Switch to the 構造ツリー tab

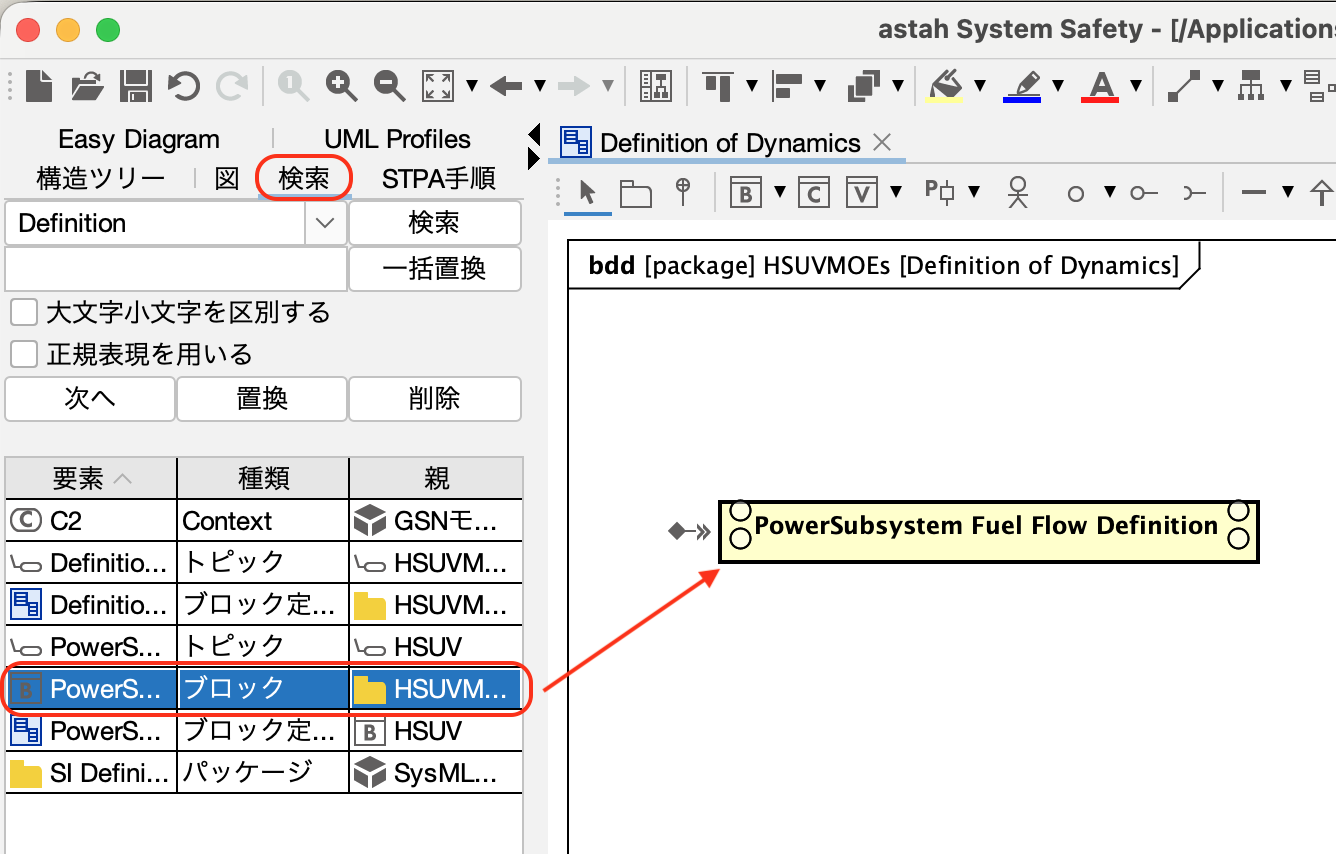[x=100, y=179]
